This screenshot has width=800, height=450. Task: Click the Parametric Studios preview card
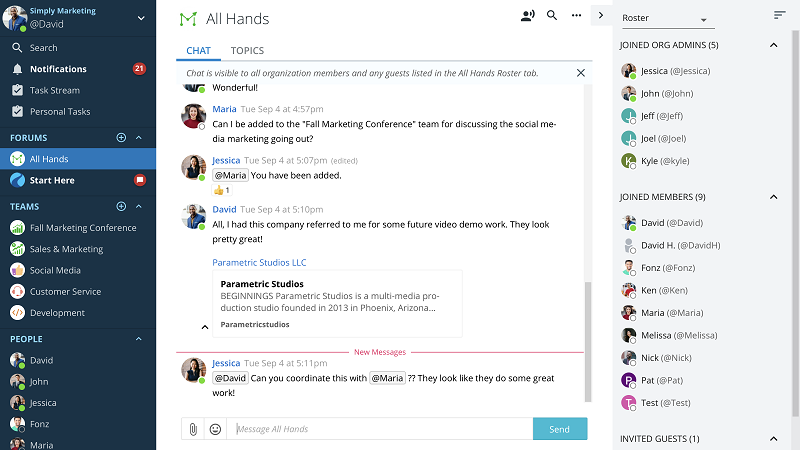(x=337, y=304)
